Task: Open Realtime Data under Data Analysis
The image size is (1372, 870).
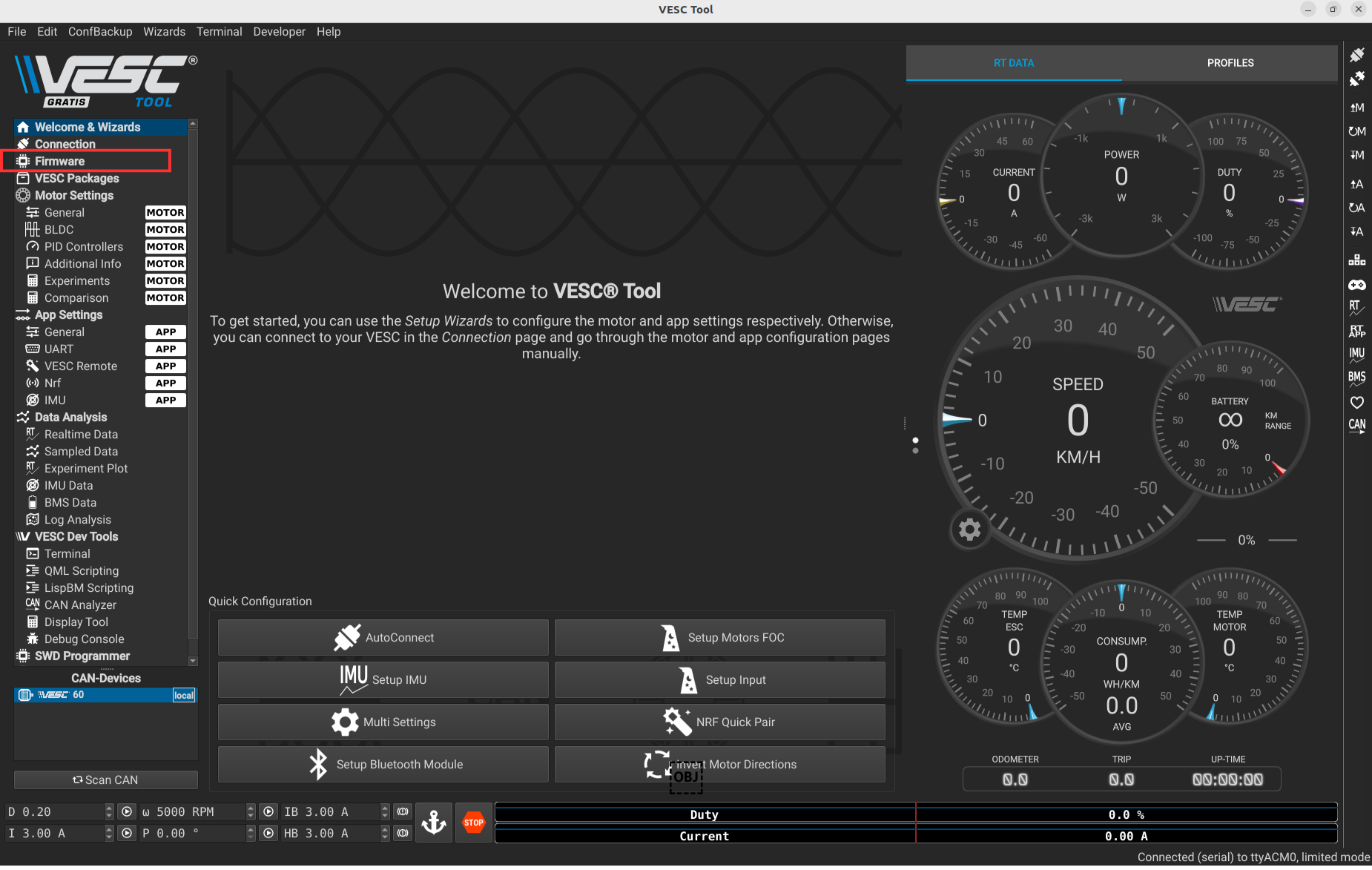Action: coord(101,435)
